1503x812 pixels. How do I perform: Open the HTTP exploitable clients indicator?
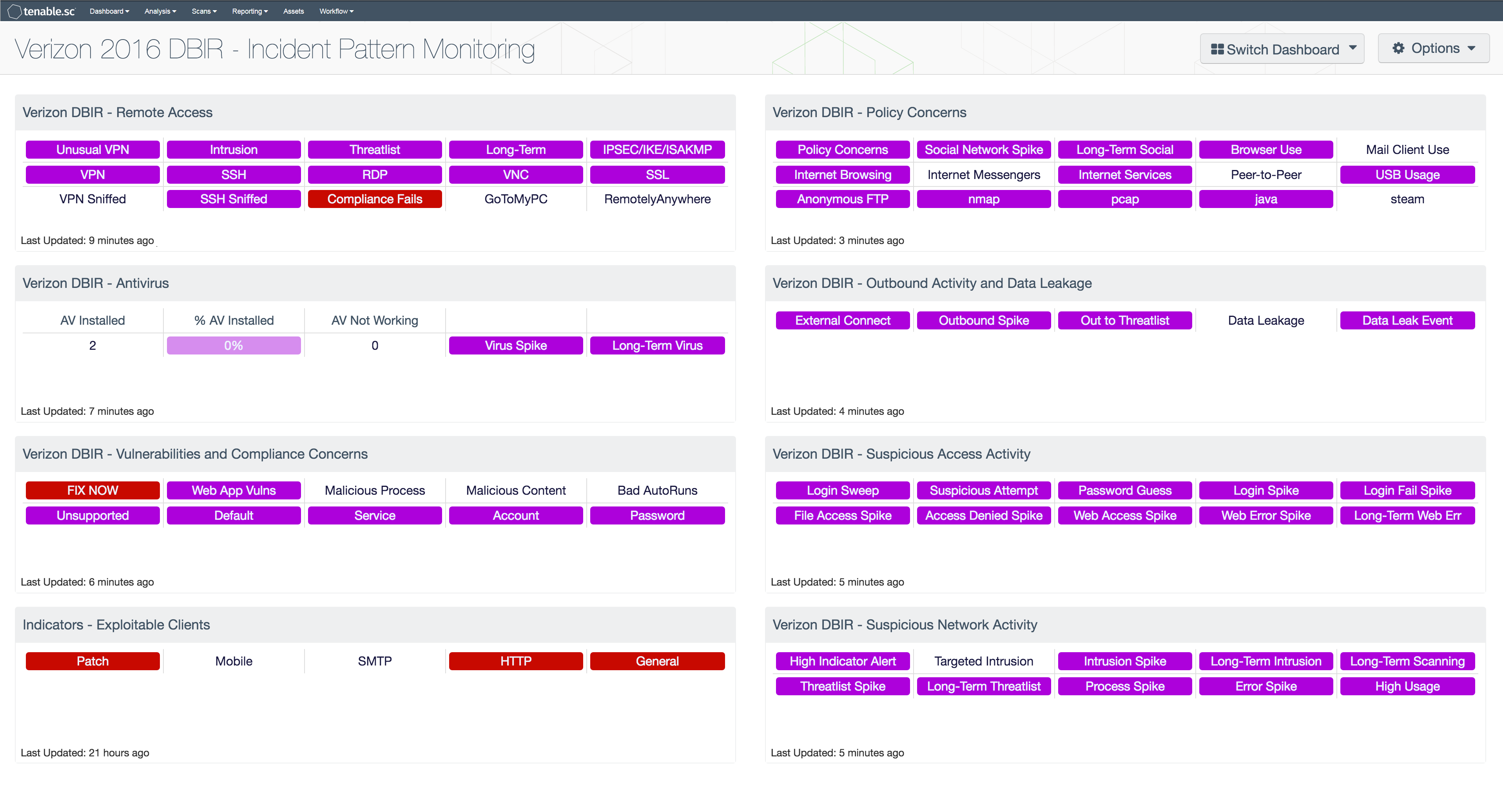516,661
